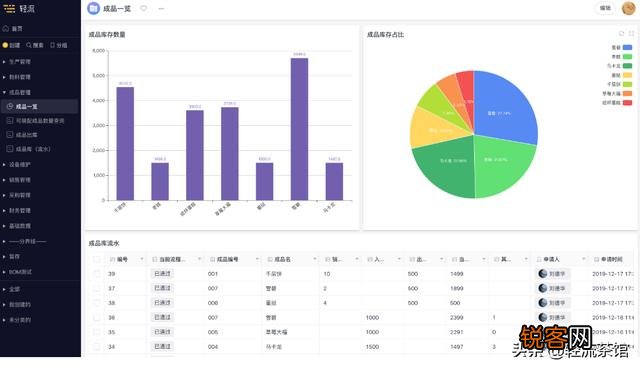Click the blue legend swatch in pie chart

point(627,47)
